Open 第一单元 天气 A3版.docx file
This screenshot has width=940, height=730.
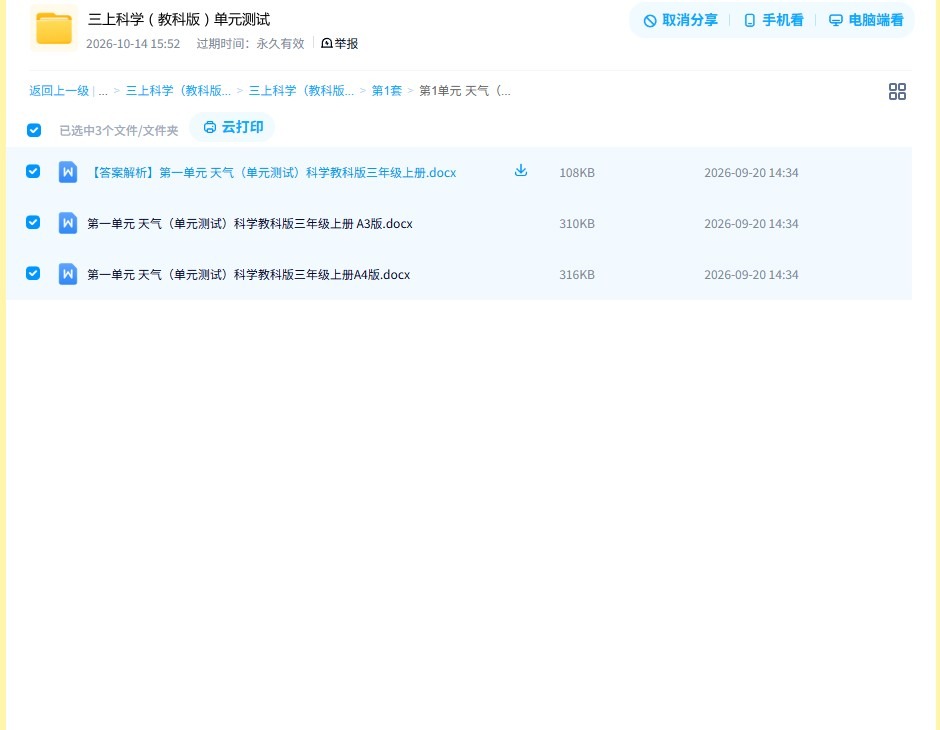click(249, 224)
